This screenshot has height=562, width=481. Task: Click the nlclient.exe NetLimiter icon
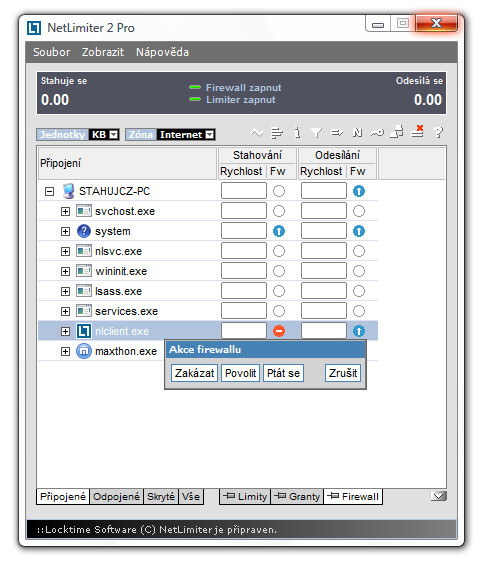84,331
